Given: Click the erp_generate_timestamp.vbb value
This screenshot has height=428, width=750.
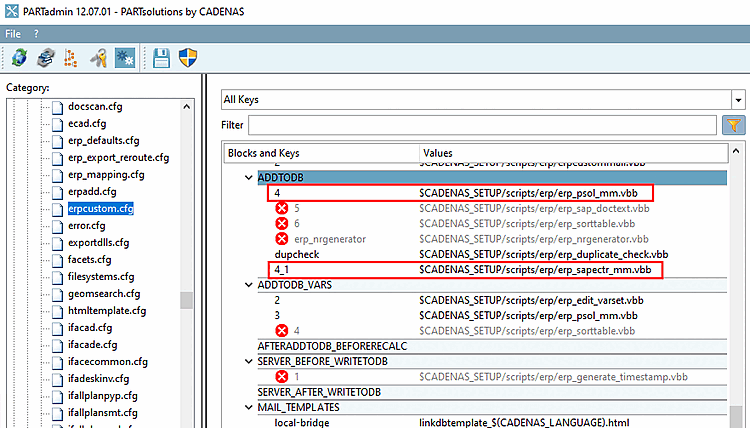Looking at the screenshot, I should pyautogui.click(x=553, y=377).
